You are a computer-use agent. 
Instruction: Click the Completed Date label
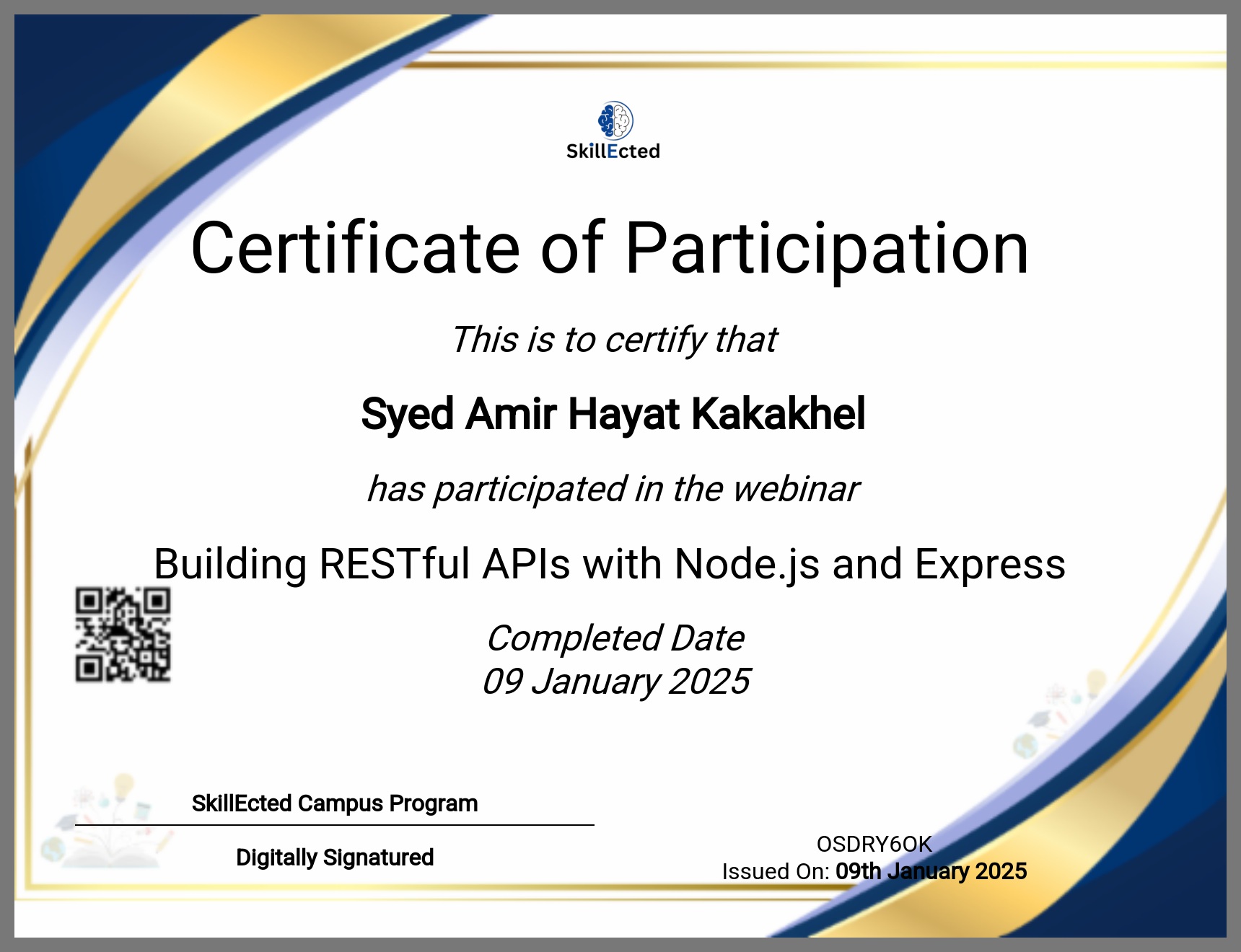pos(615,638)
